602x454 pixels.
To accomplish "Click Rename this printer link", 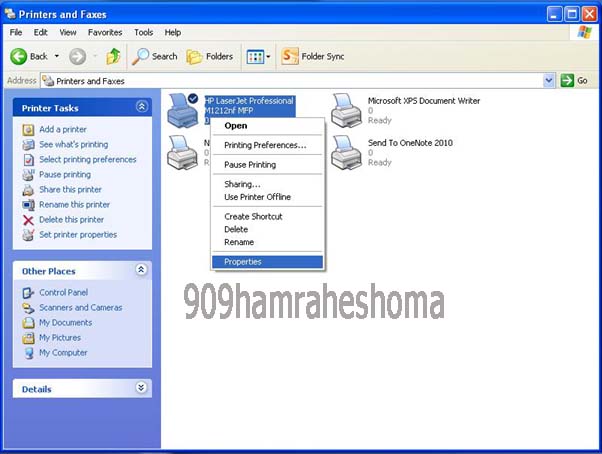I will (x=74, y=205).
